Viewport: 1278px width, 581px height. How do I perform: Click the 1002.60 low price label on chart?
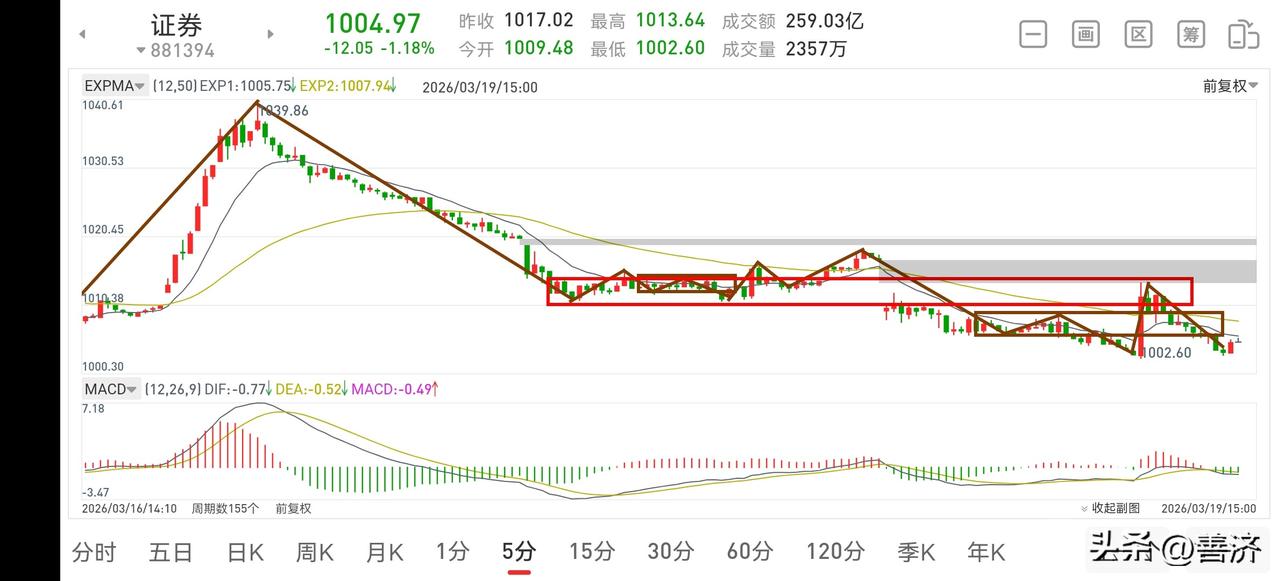coord(1167,353)
